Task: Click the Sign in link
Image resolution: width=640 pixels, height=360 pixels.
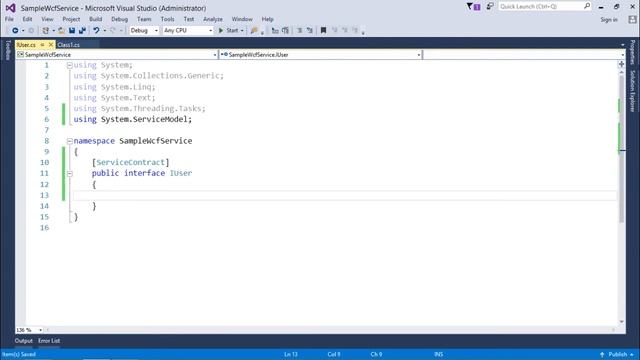Action: click(609, 20)
